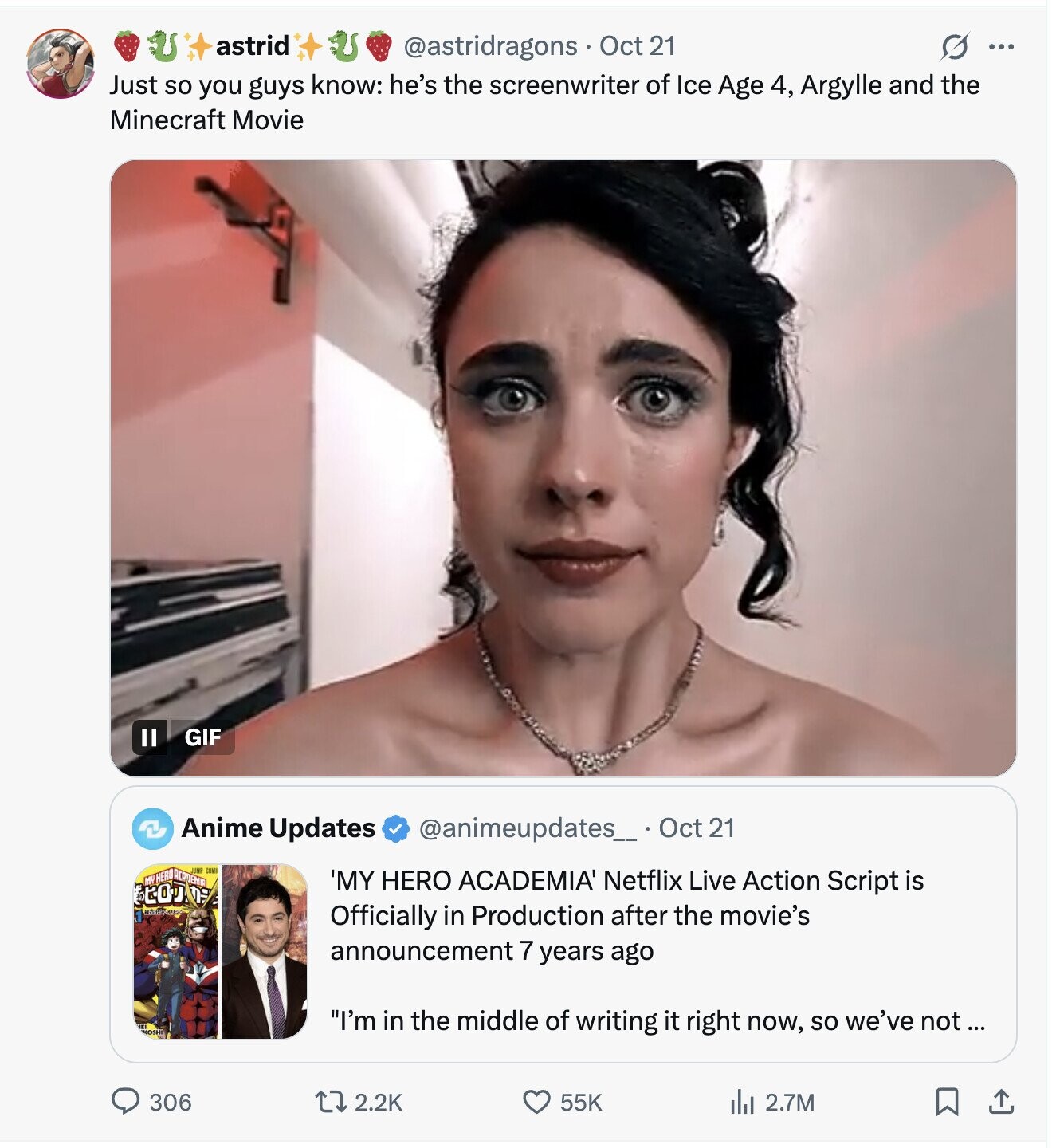Image resolution: width=1052 pixels, height=1148 pixels.
Task: Click the Grok slashed-circle icon
Action: pos(954,47)
